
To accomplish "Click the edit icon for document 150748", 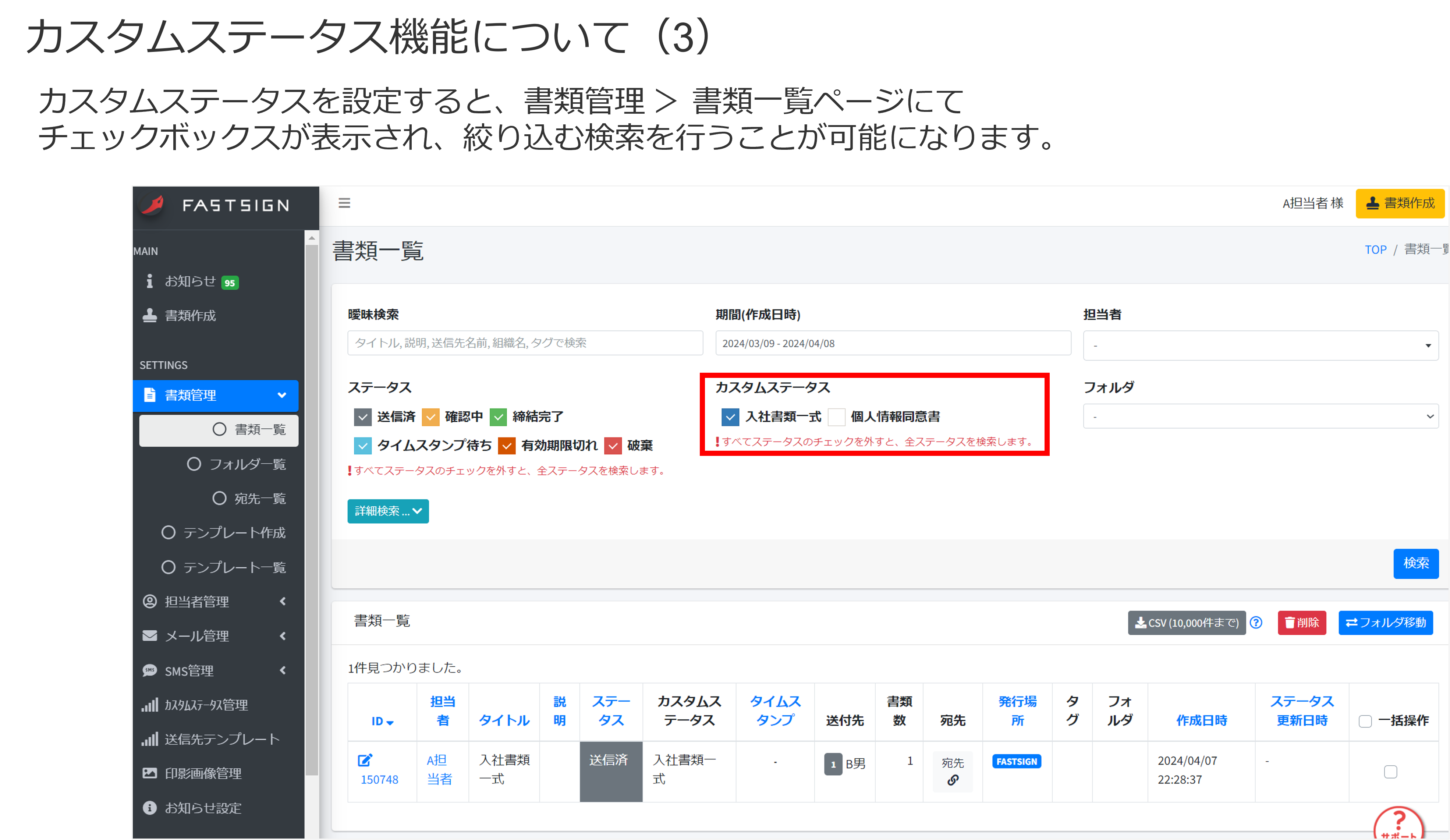I will point(365,760).
